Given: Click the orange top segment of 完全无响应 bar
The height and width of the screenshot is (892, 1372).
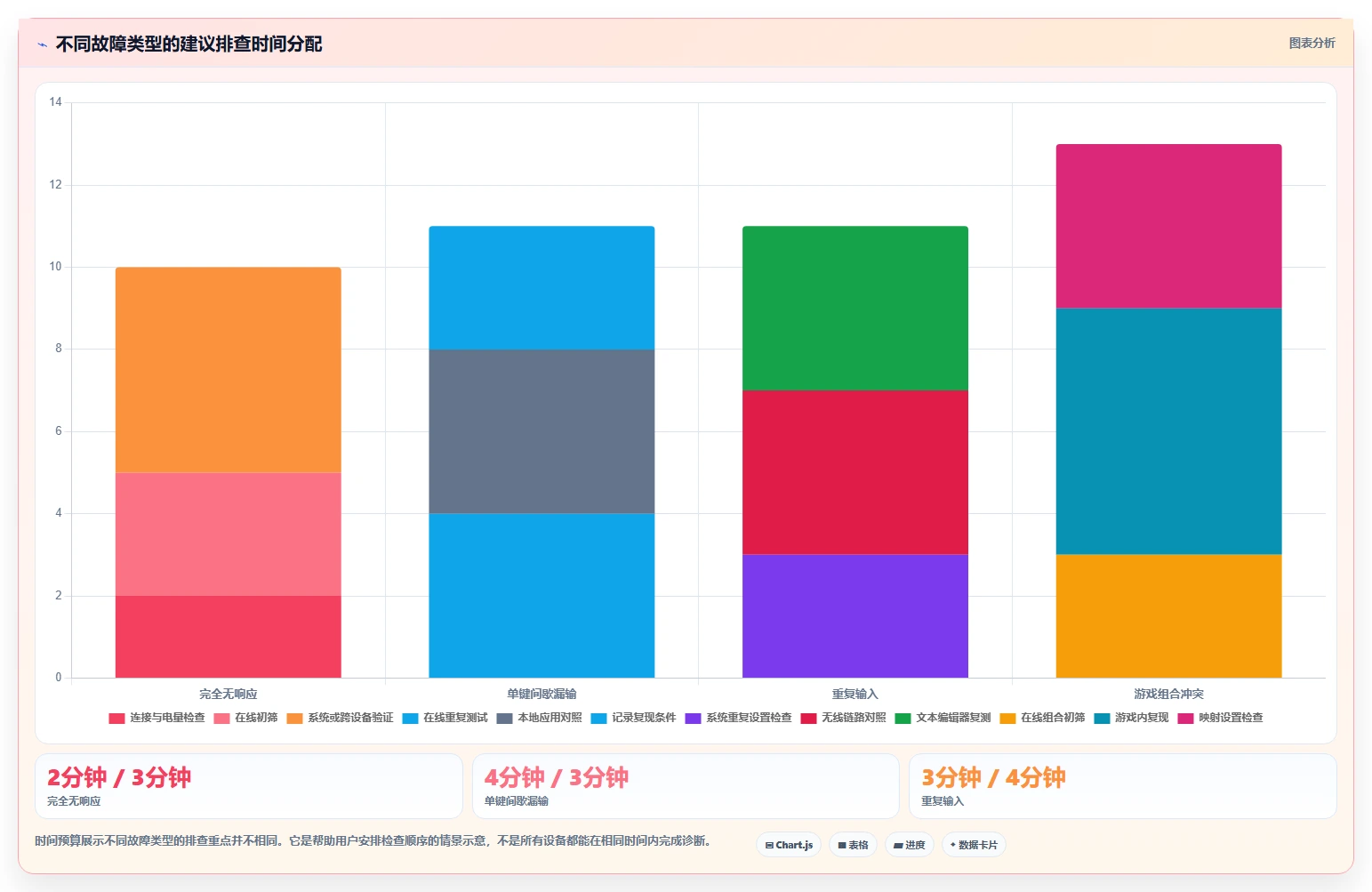Looking at the screenshot, I should point(229,370).
